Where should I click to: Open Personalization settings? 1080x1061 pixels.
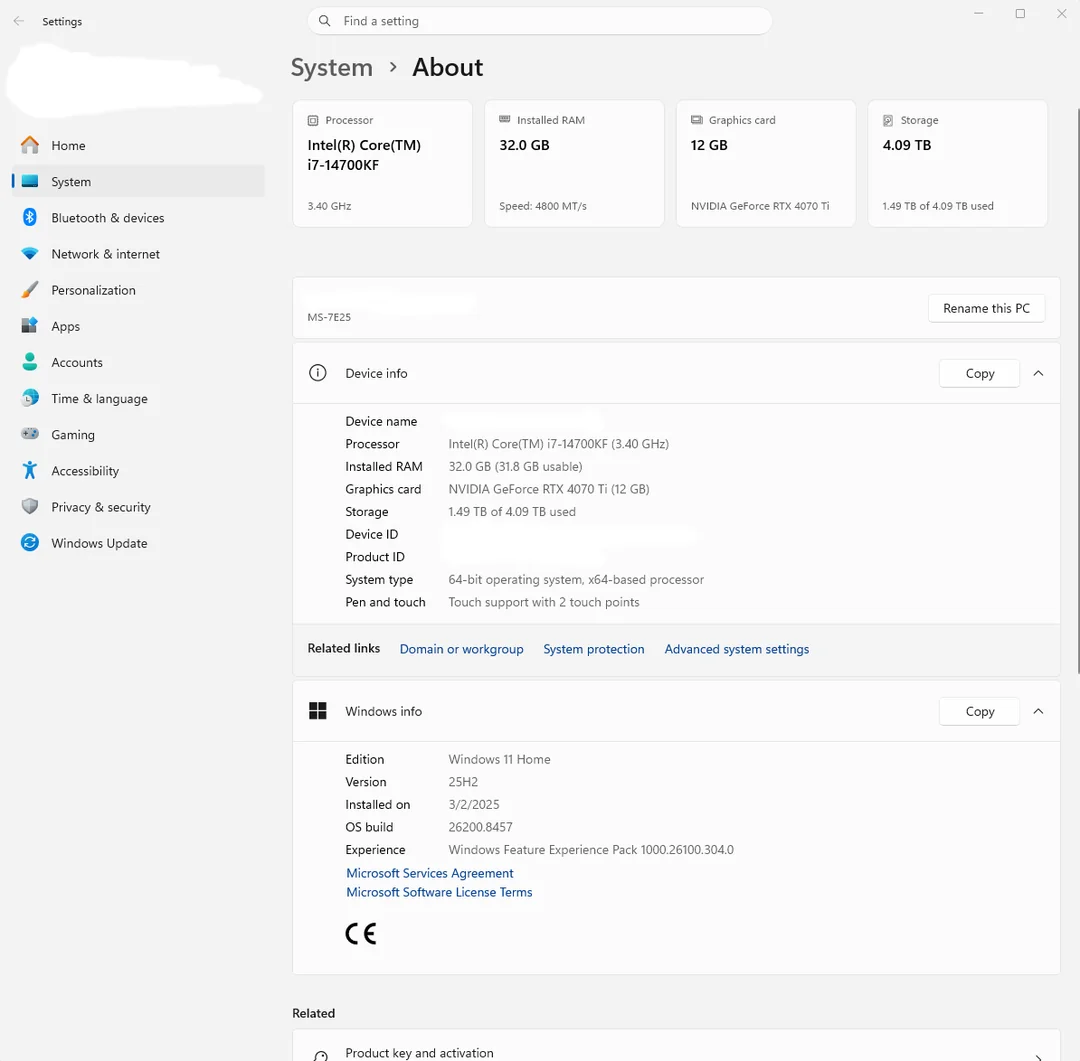(138, 290)
